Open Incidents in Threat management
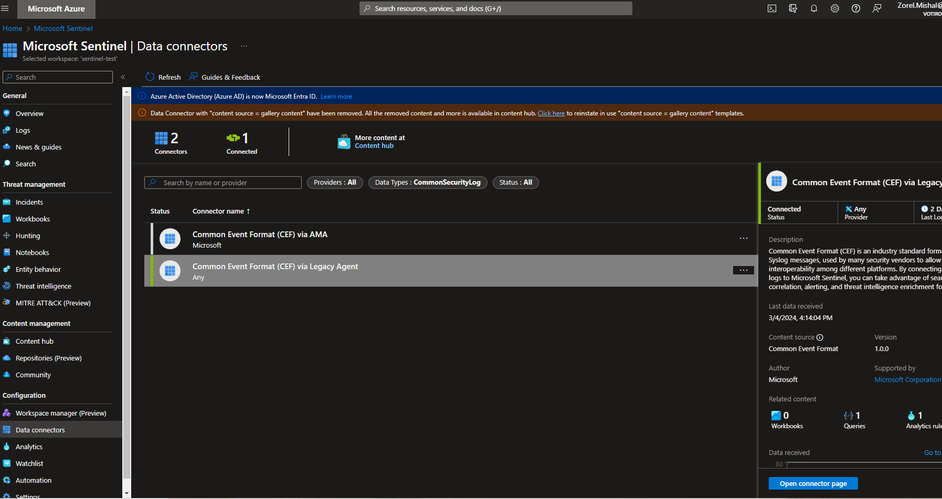This screenshot has width=942, height=499. [29, 202]
